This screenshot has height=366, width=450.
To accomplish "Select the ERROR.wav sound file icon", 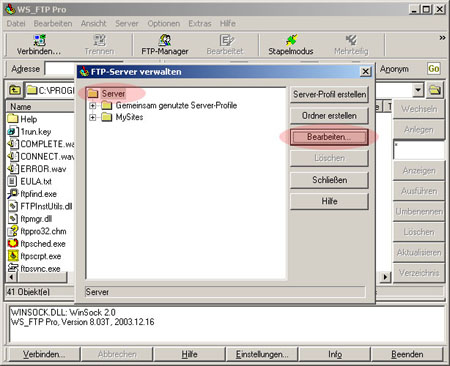I will (13, 169).
